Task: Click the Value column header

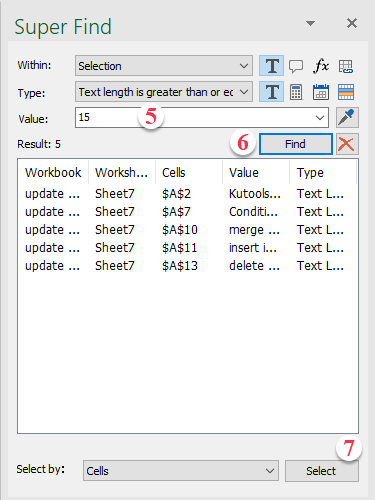Action: [256, 172]
